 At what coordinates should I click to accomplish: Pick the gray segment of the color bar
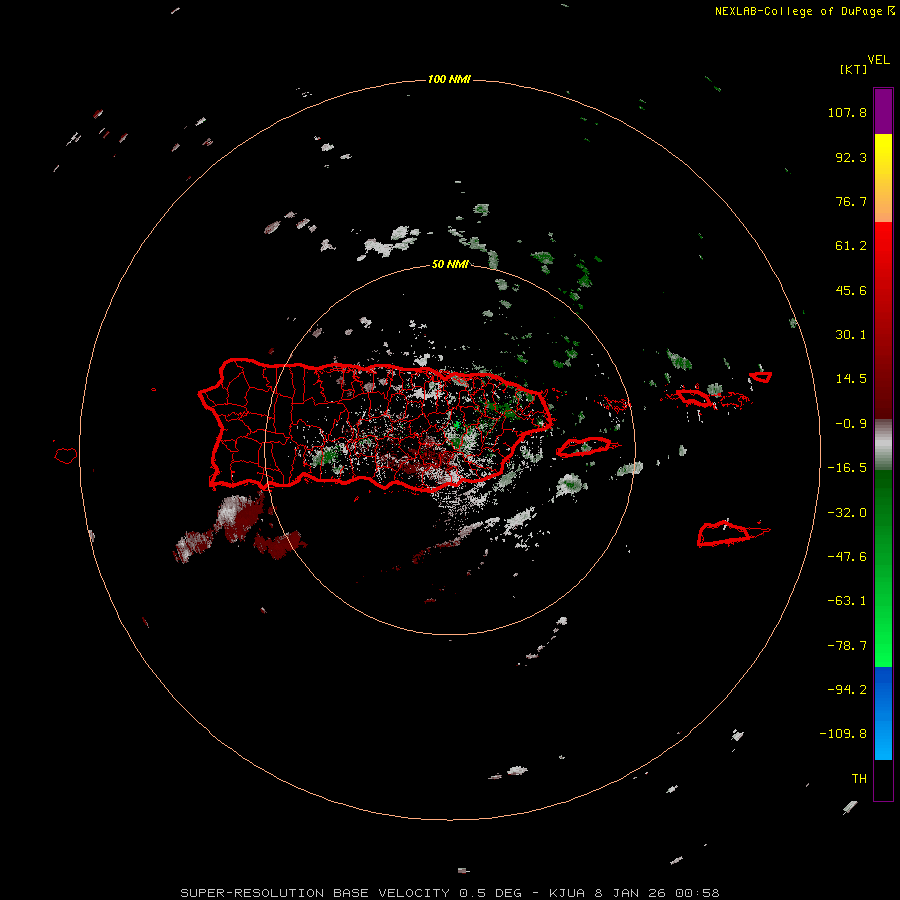click(x=883, y=445)
